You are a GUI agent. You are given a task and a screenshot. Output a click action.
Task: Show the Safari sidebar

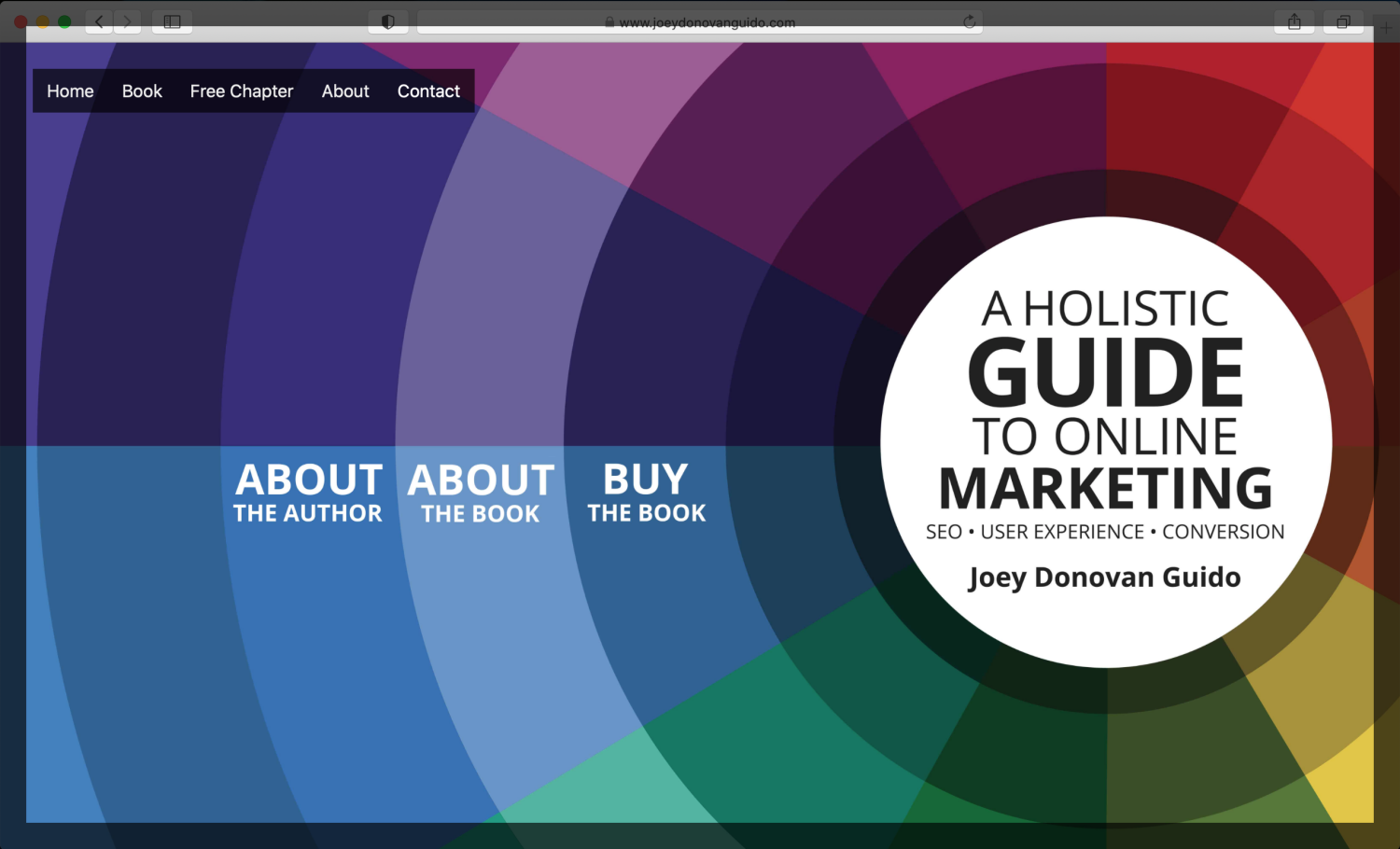[x=172, y=21]
